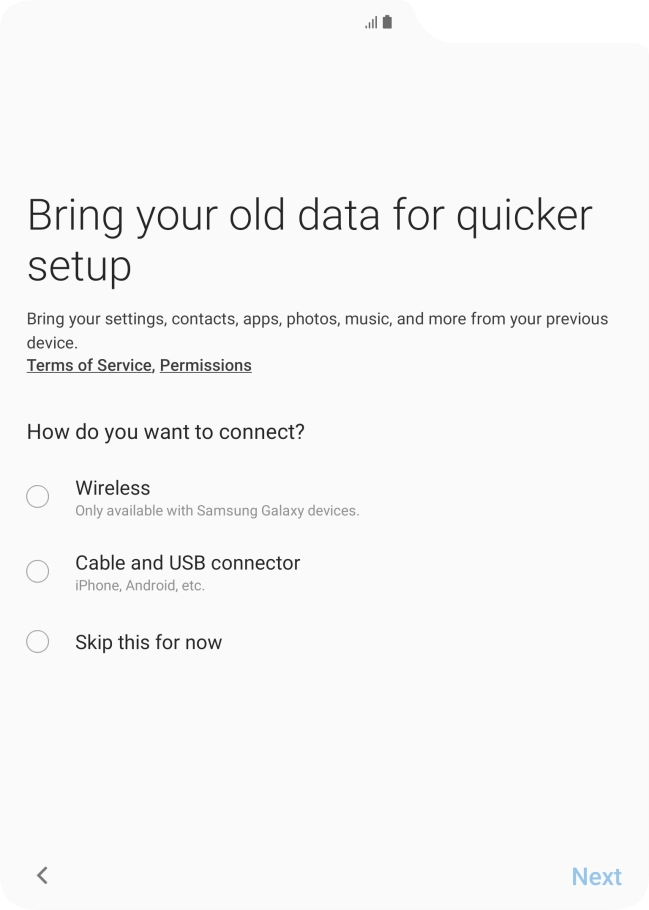The height and width of the screenshot is (910, 649).
Task: Tap the How do you want to connect heading
Action: pos(165,432)
